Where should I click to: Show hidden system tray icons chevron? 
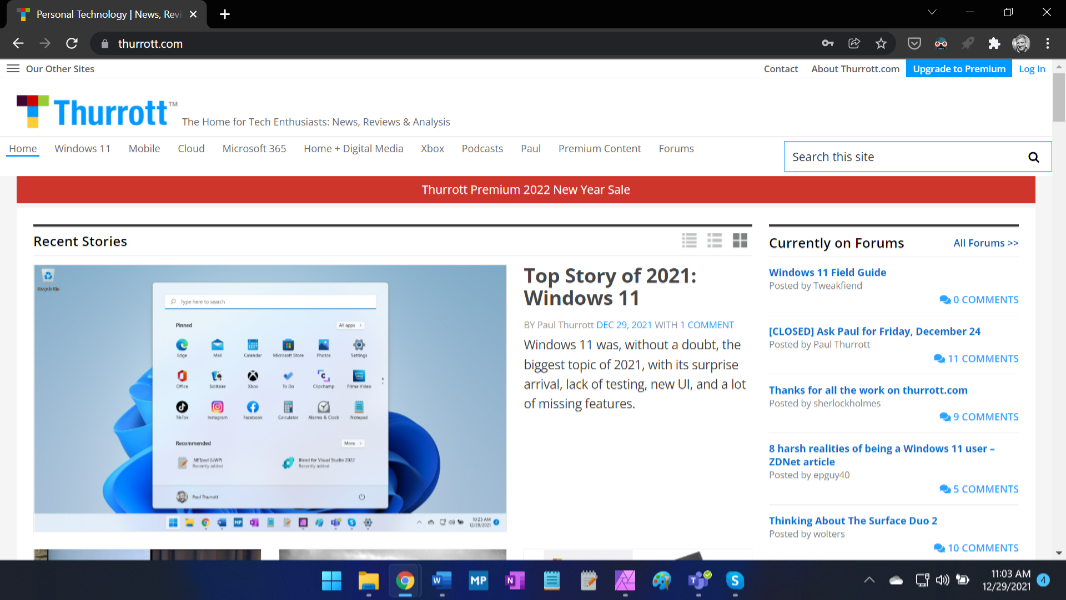(869, 580)
